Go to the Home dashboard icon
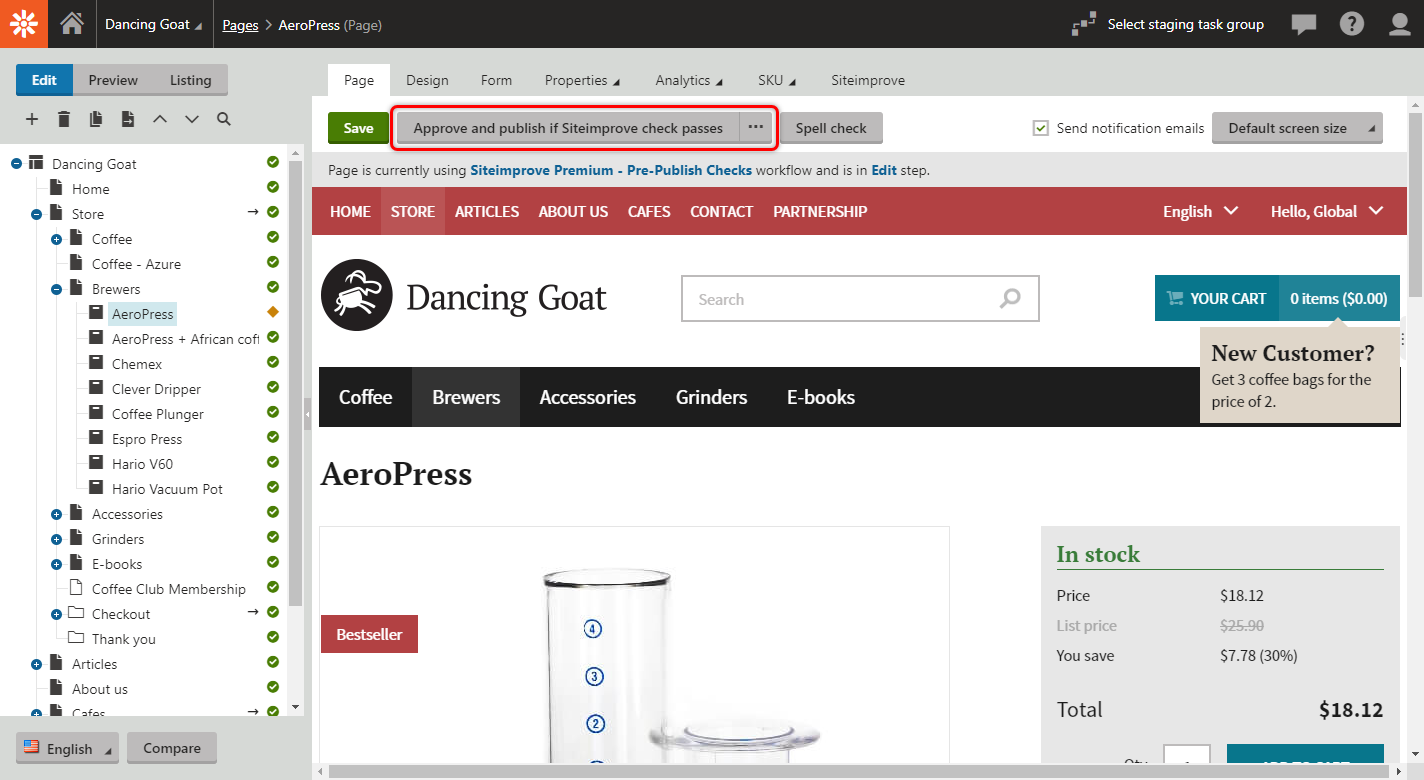Screen dimensions: 1424x780 pos(72,24)
